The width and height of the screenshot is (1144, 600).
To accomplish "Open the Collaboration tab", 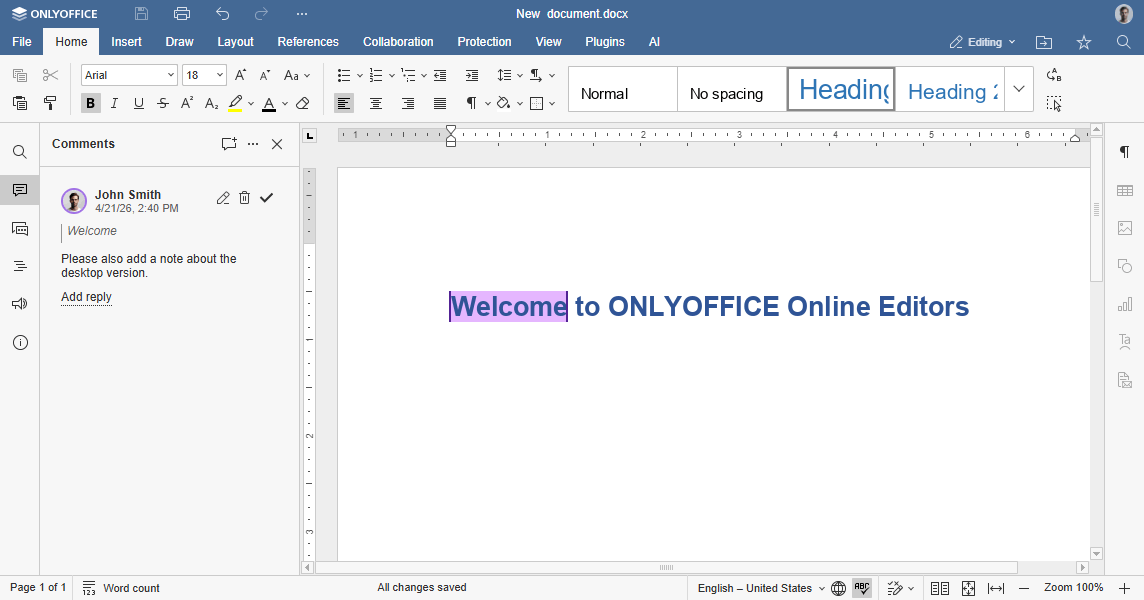I will click(x=398, y=42).
